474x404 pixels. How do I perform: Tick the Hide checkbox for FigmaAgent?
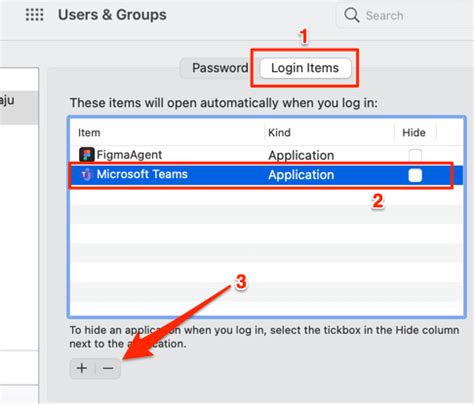pos(415,155)
